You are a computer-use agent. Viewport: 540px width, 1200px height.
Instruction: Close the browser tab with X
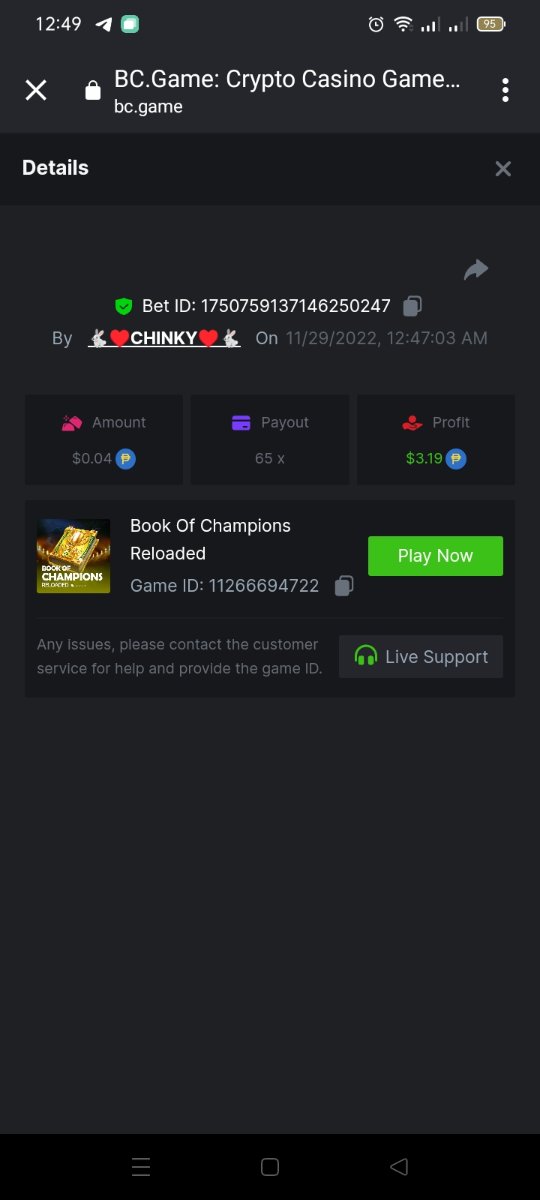(x=36, y=90)
